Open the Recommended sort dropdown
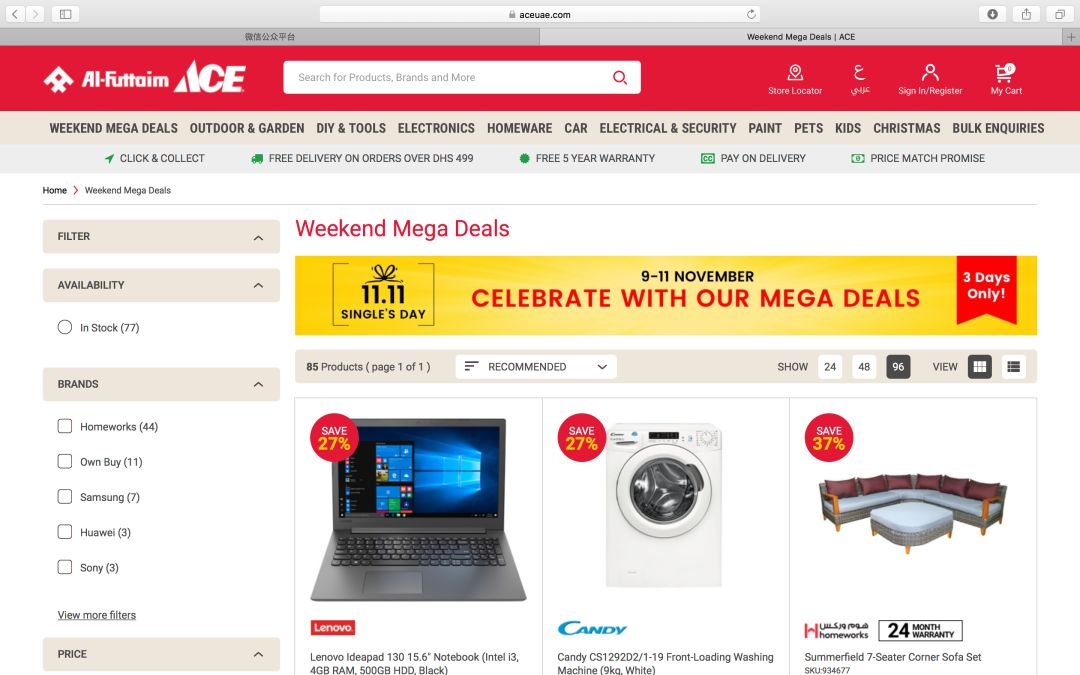The height and width of the screenshot is (675, 1080). point(536,366)
